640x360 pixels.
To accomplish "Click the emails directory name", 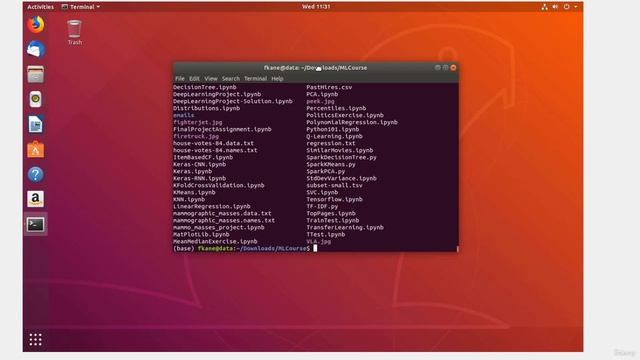I will [x=184, y=115].
